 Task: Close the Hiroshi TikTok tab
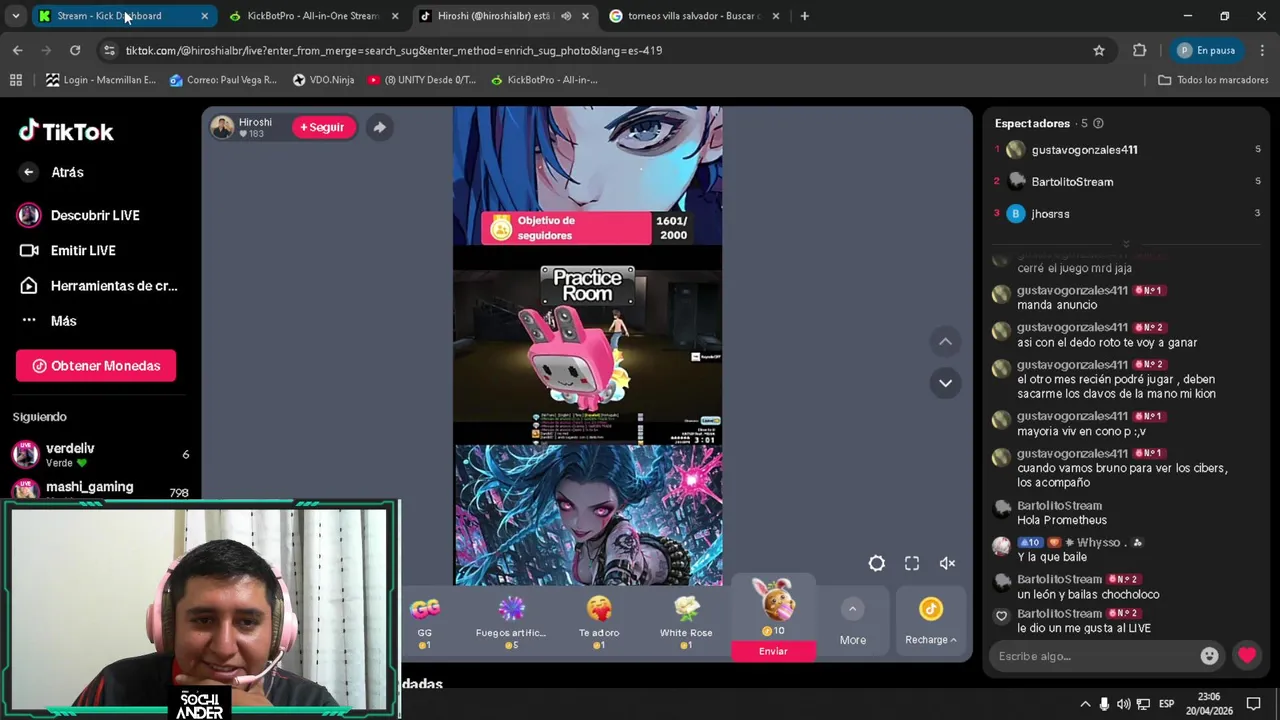pos(585,16)
